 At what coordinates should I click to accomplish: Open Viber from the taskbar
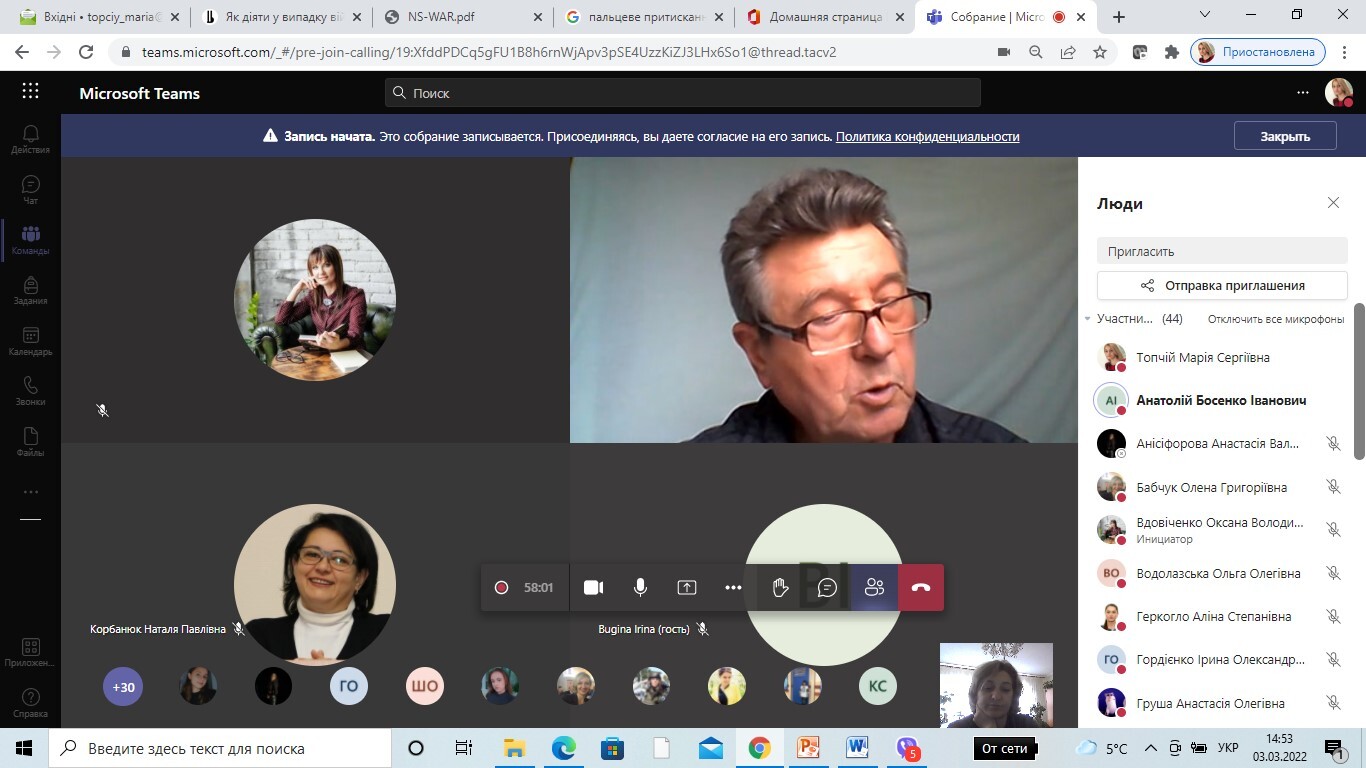point(907,748)
